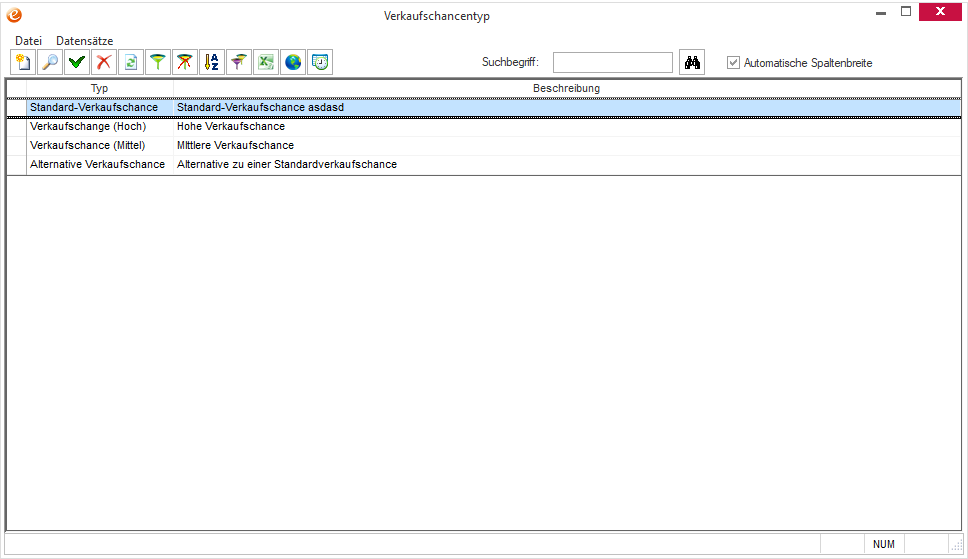The image size is (968, 559).
Task: Click the row selector of Verkaufschange (Hoch)
Action: tap(17, 127)
